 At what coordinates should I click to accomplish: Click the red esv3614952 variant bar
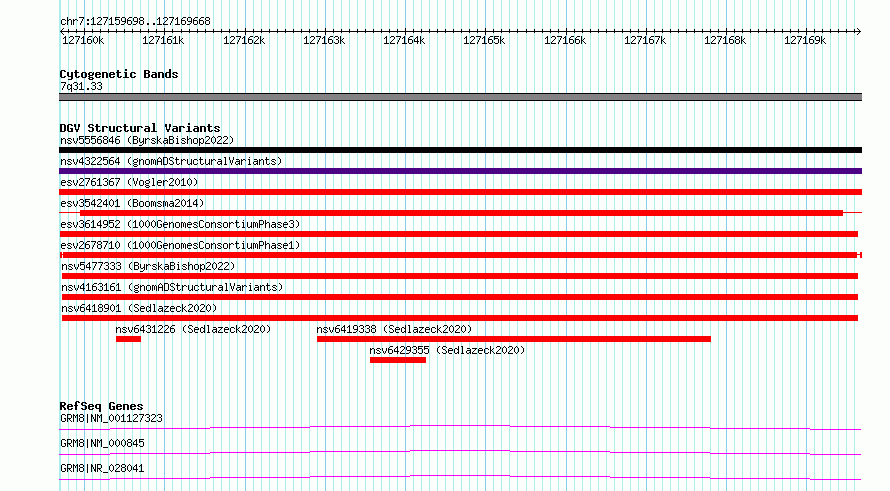tap(459, 234)
